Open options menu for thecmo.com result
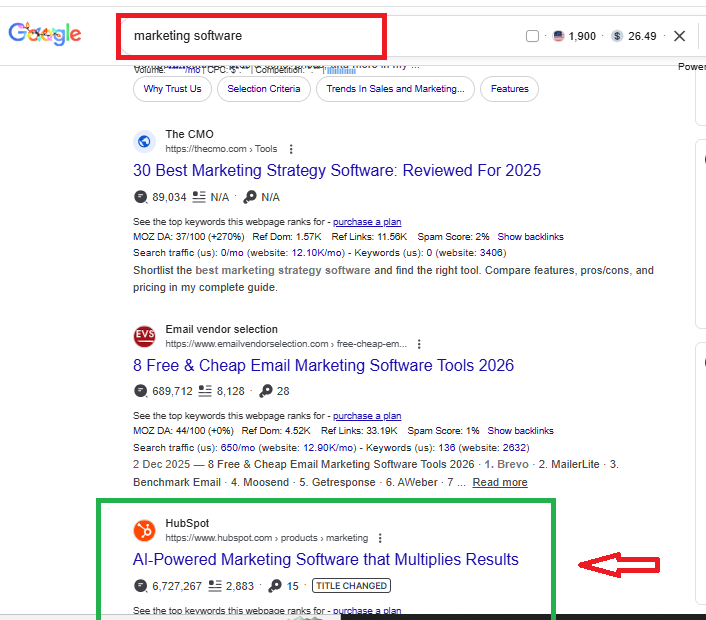 coord(291,149)
